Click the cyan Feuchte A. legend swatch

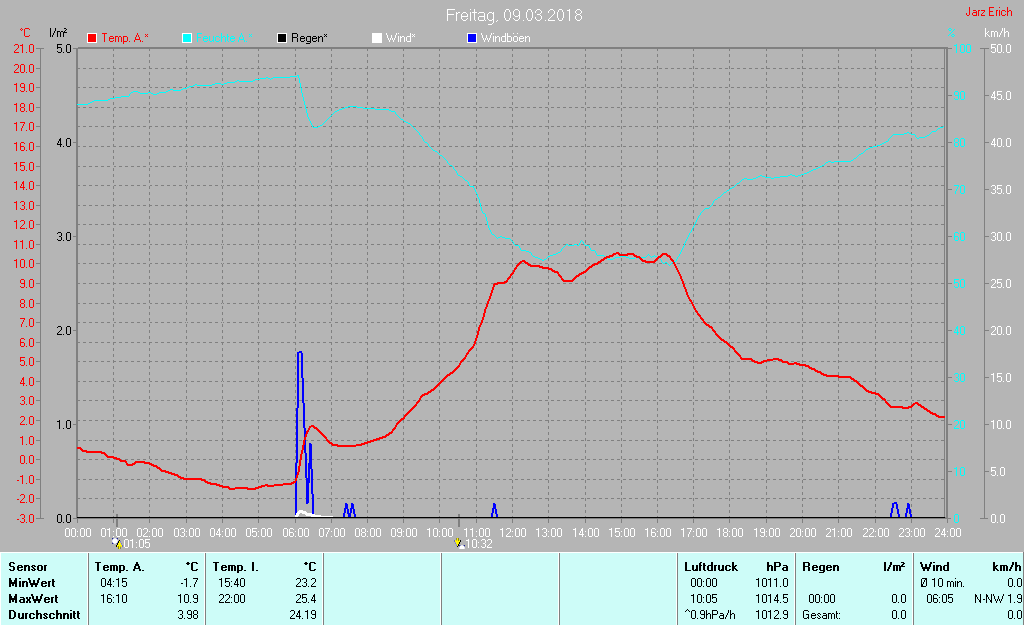(x=187, y=38)
